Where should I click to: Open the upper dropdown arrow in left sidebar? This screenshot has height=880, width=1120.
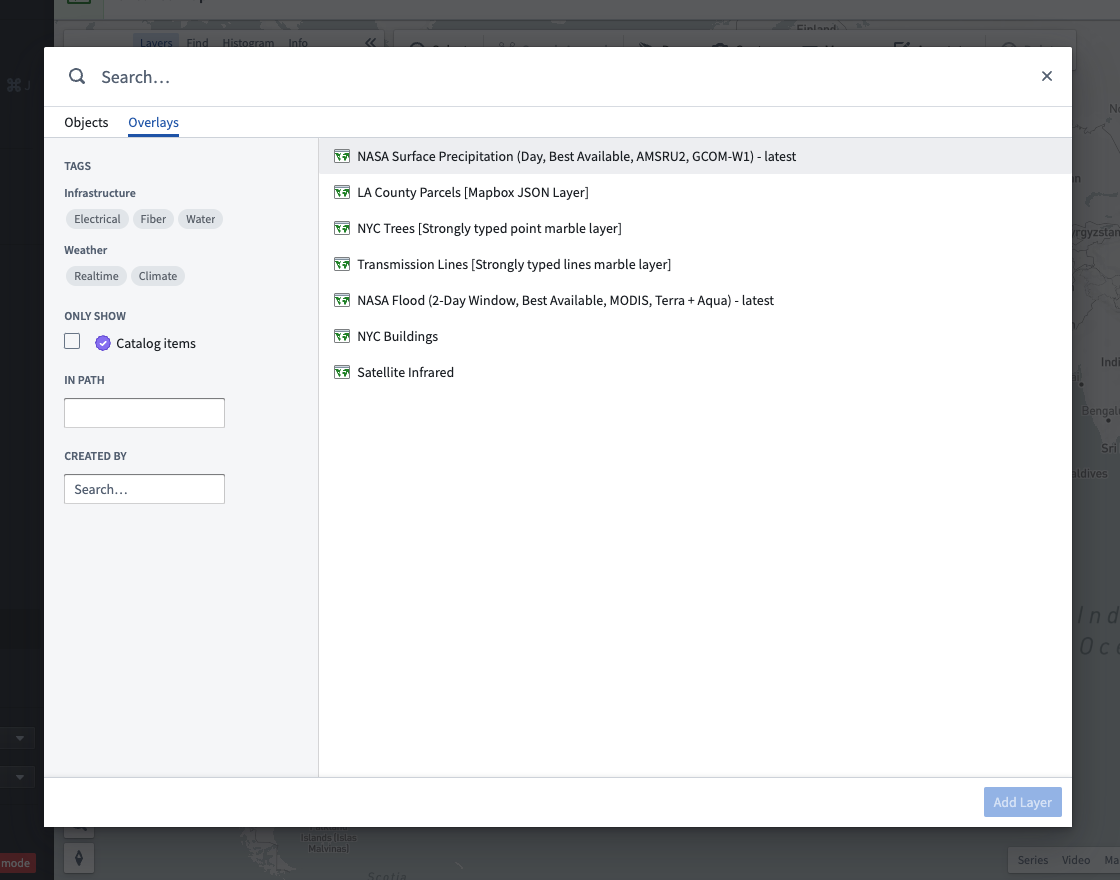click(20, 738)
